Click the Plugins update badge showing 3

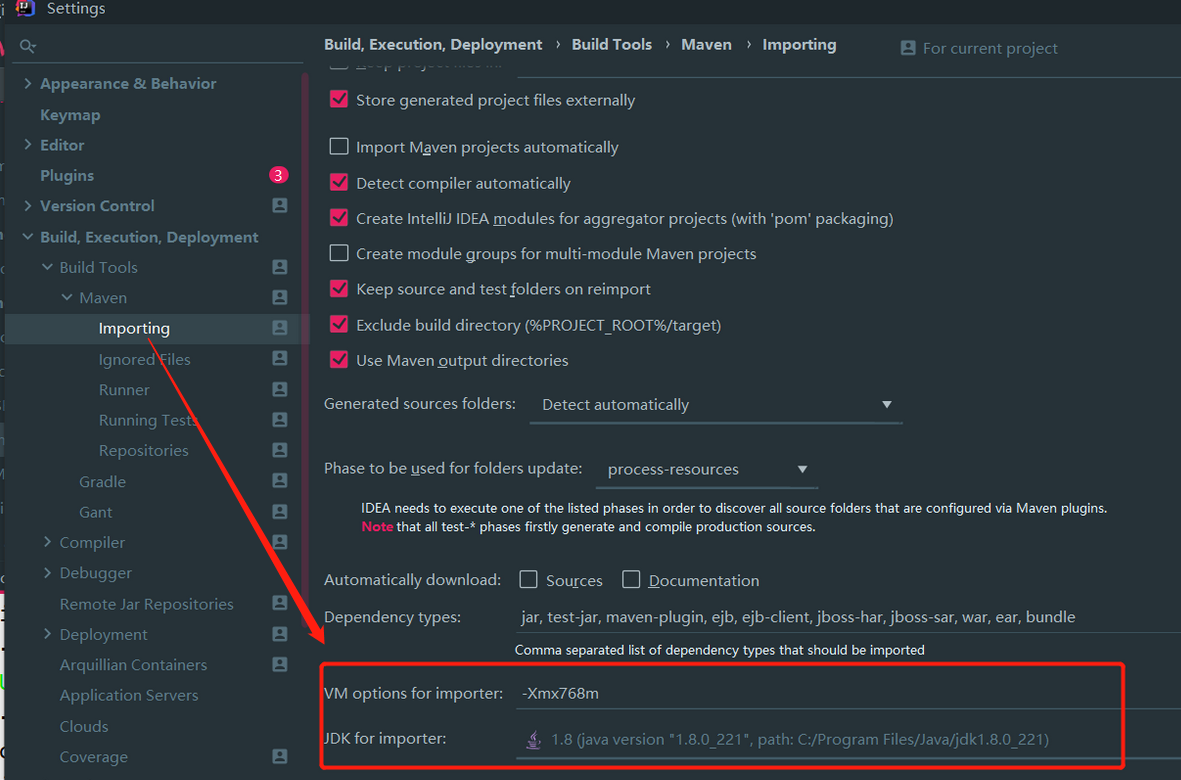[x=279, y=175]
